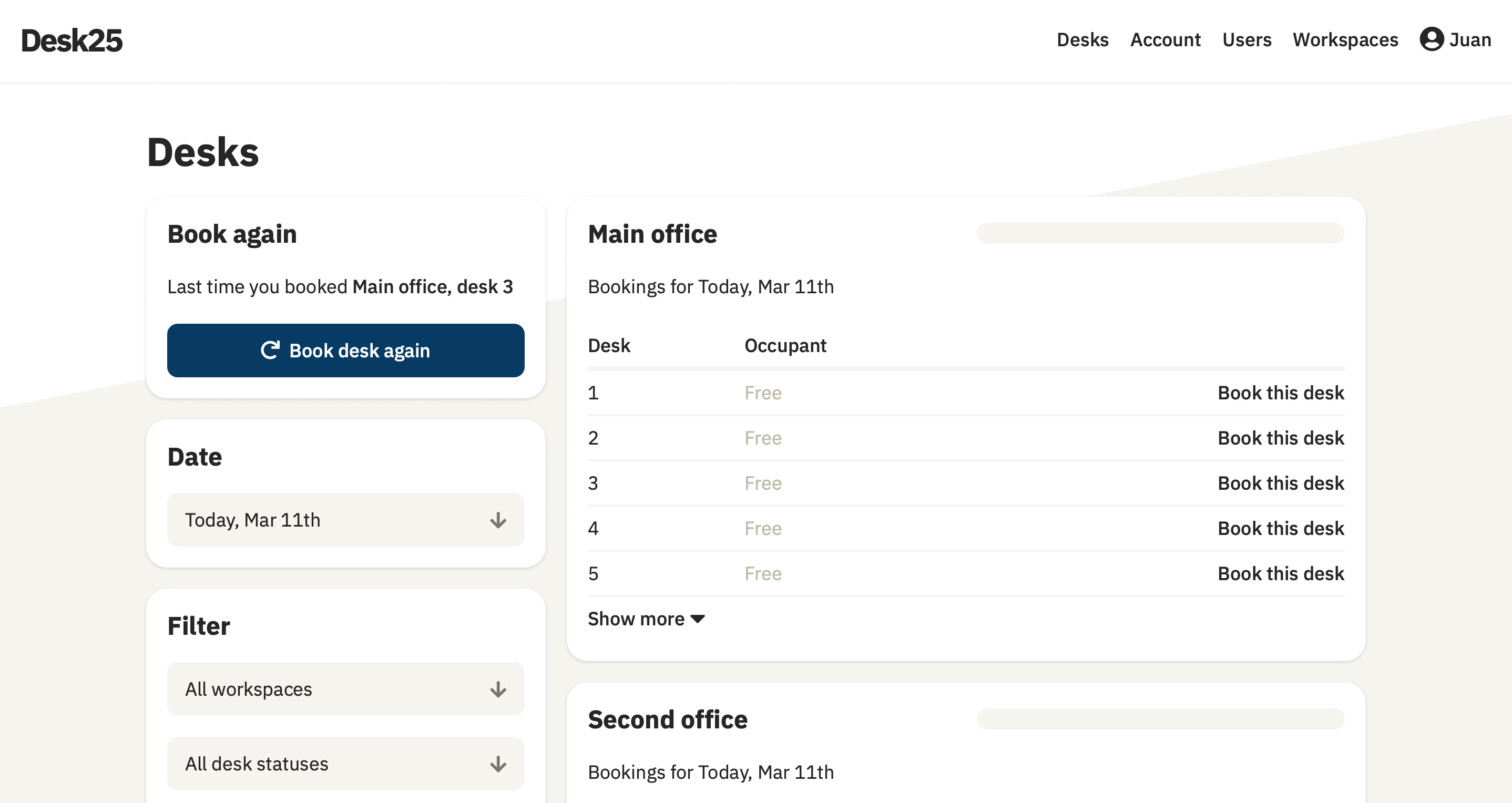Book desk 1 in Main office
Screen dimensions: 1512x803
coord(1280,393)
